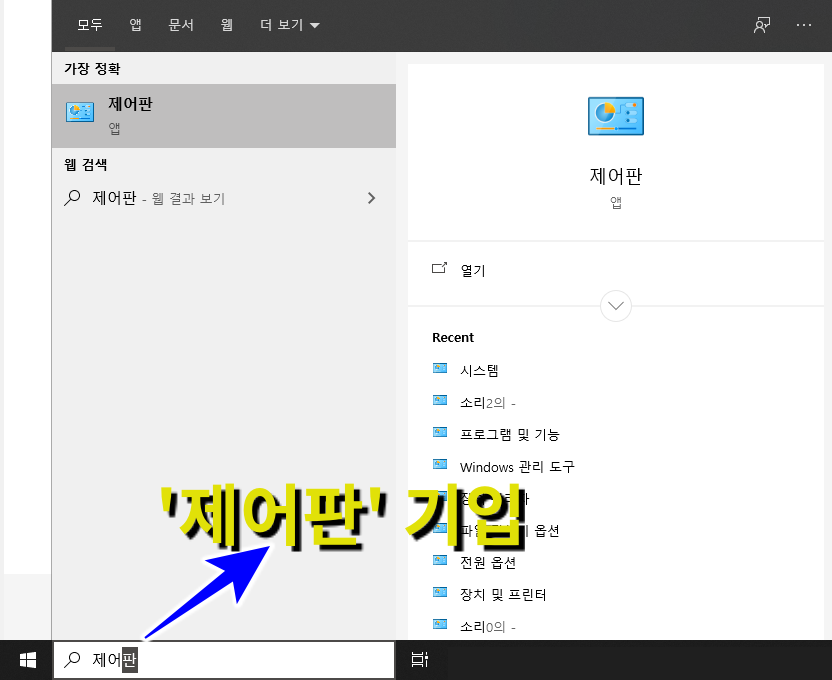
Task: Click the search box magnifier icon
Action: (x=72, y=659)
